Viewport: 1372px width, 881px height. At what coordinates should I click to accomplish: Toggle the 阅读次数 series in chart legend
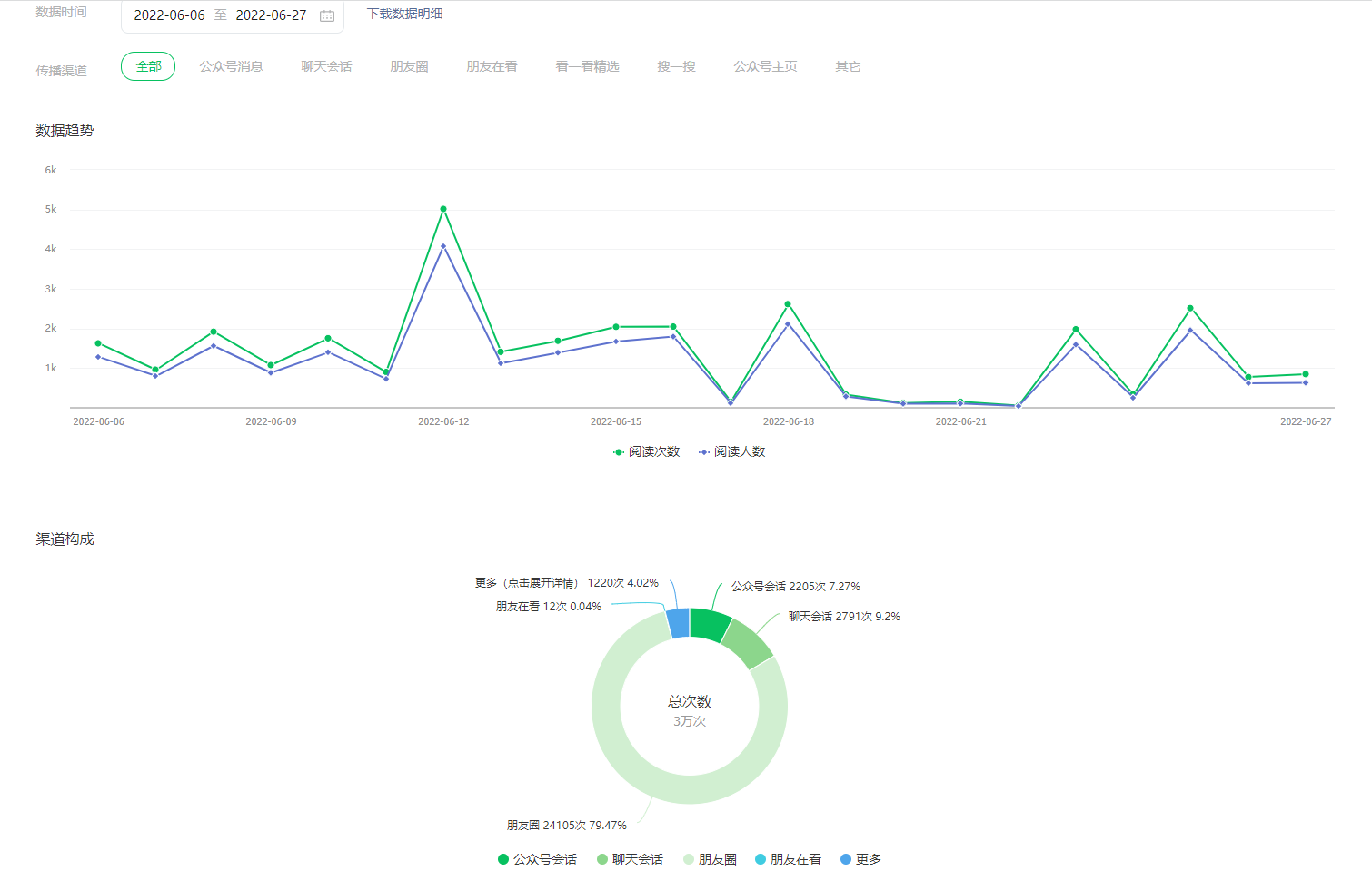pyautogui.click(x=646, y=451)
